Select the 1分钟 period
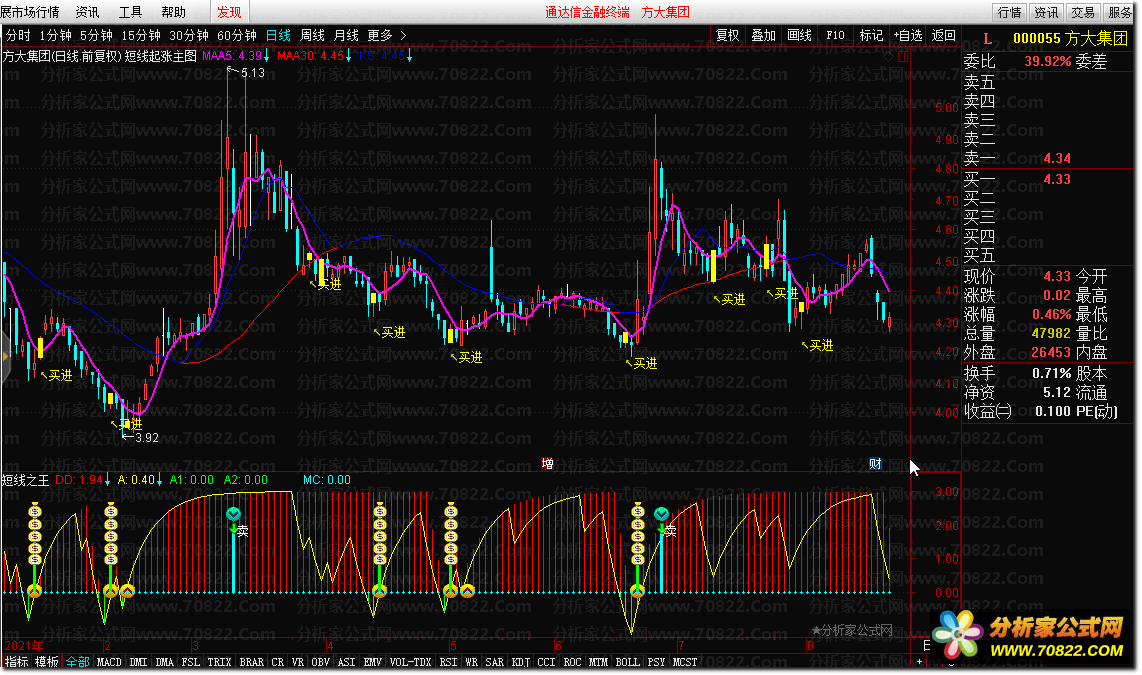 pos(55,35)
